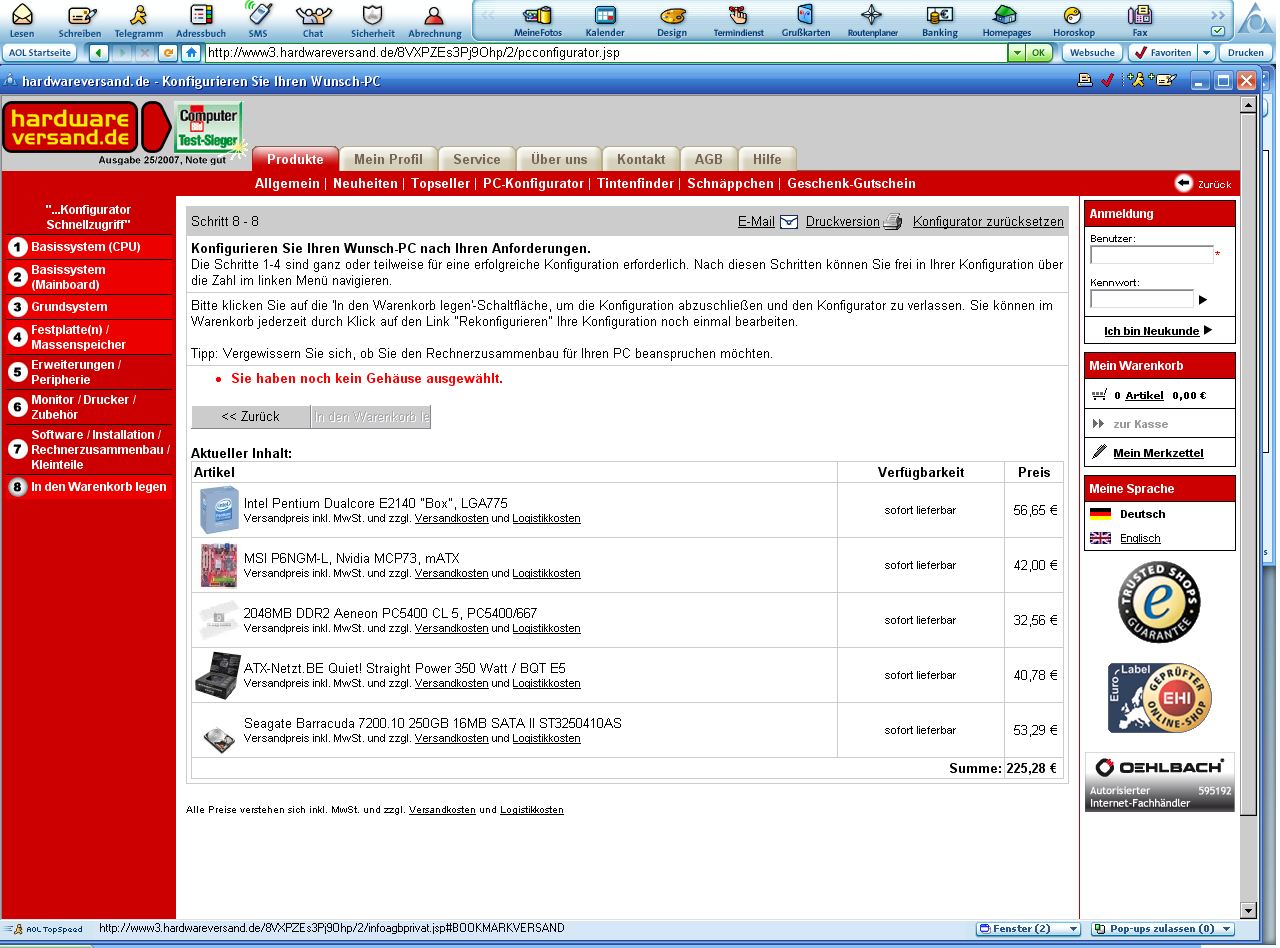Open Schnäppchen submenu item

coord(730,184)
